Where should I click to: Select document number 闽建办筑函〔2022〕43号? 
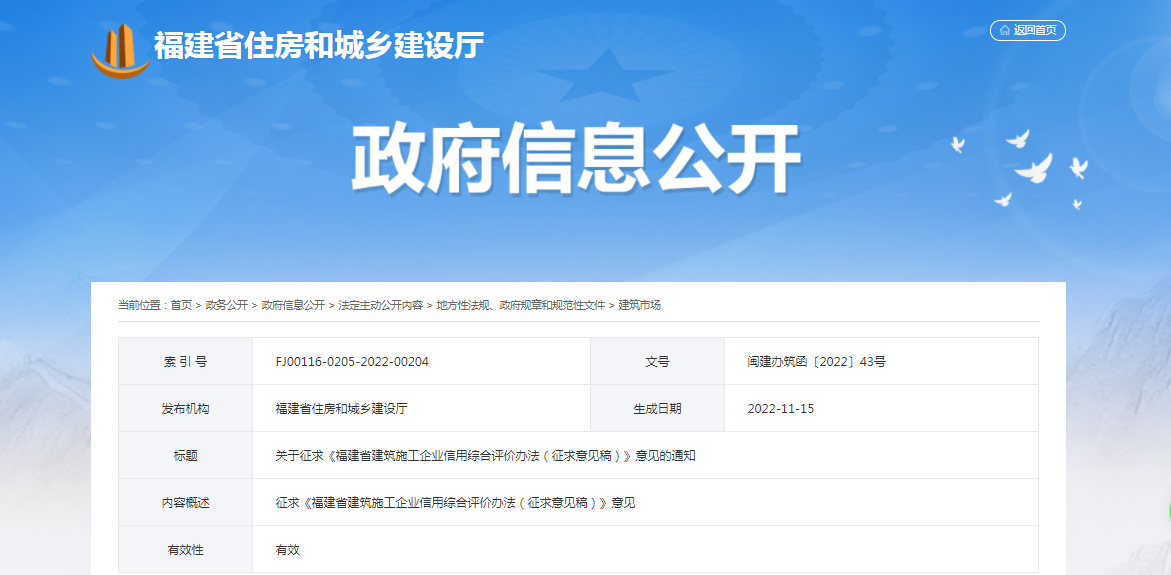[817, 362]
